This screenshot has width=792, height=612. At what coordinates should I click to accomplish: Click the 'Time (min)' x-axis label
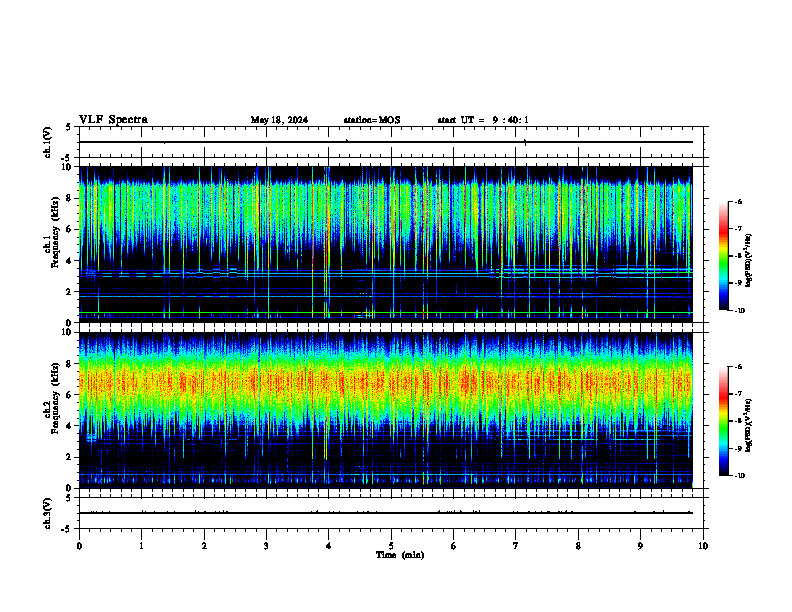click(x=400, y=555)
